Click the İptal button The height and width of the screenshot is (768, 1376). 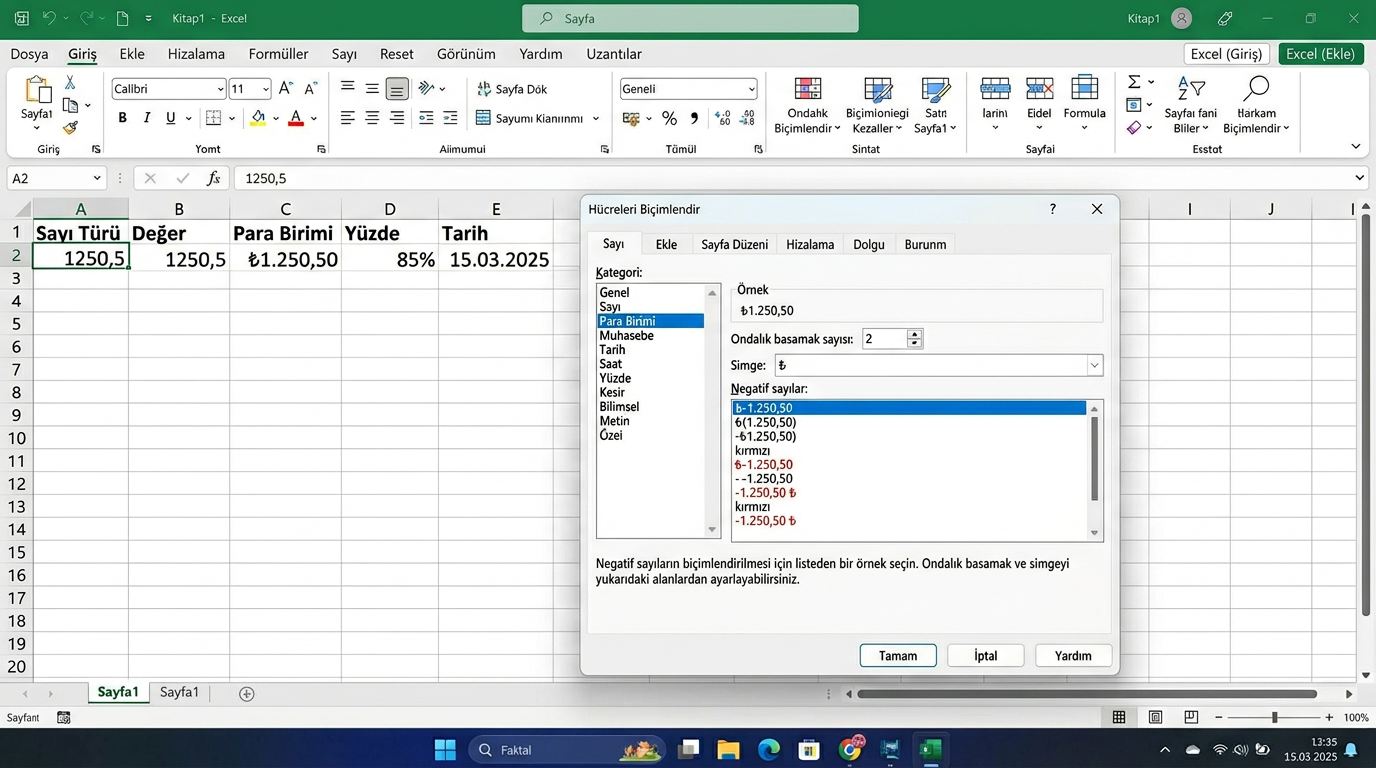[x=985, y=656]
